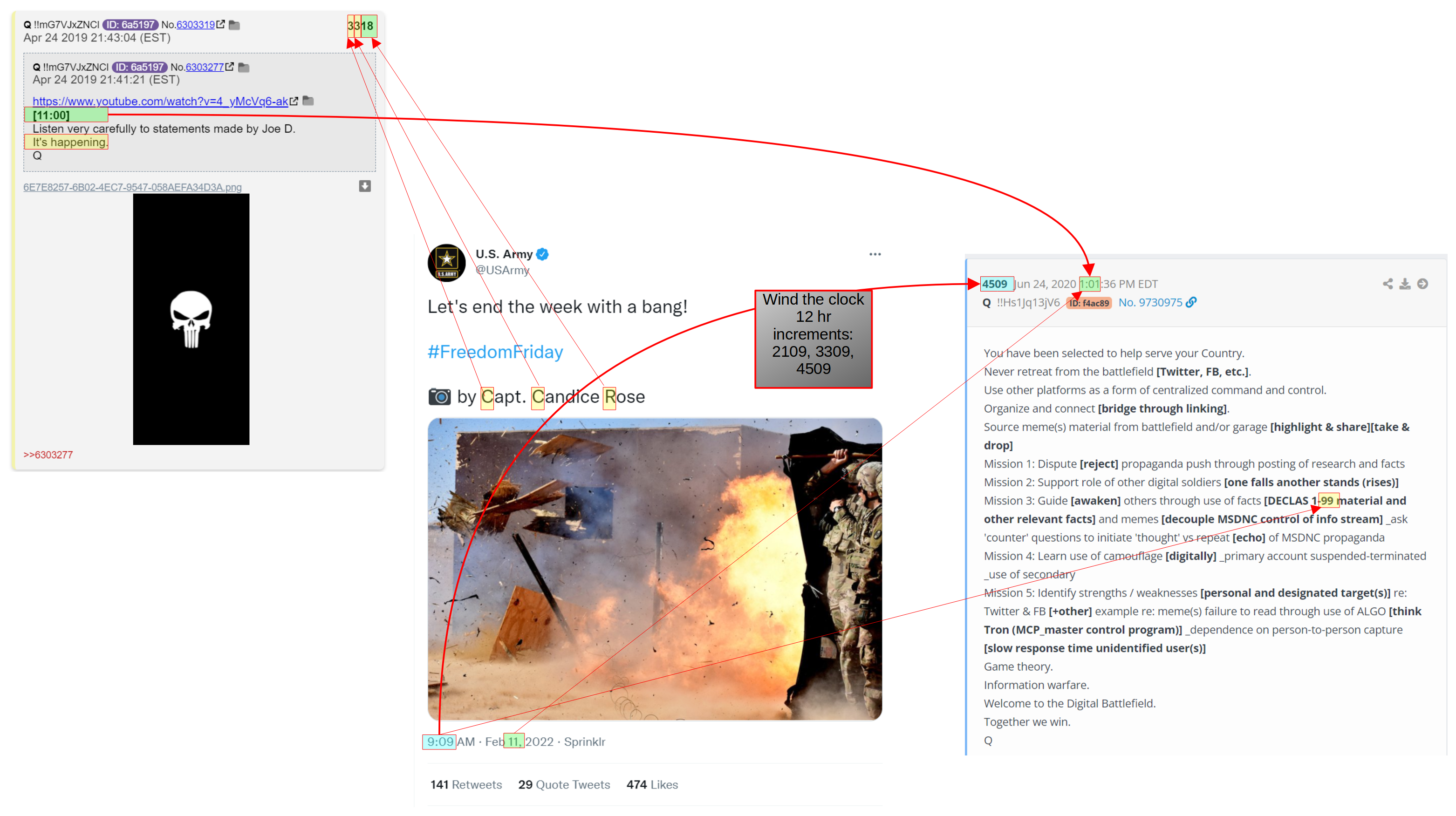Screen dimensions: 1456x816
Task: Click ID: 6a5197 badge in quoted post
Action: [140, 67]
